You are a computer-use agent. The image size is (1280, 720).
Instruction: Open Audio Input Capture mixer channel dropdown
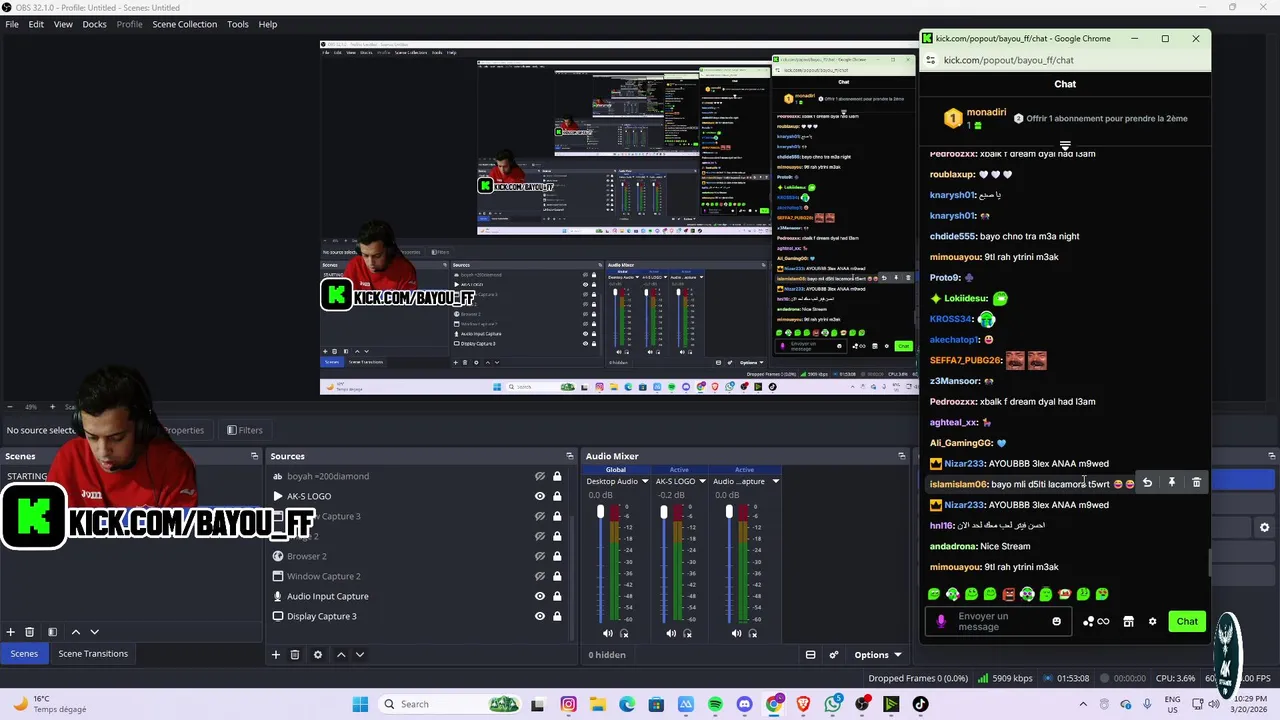click(775, 481)
